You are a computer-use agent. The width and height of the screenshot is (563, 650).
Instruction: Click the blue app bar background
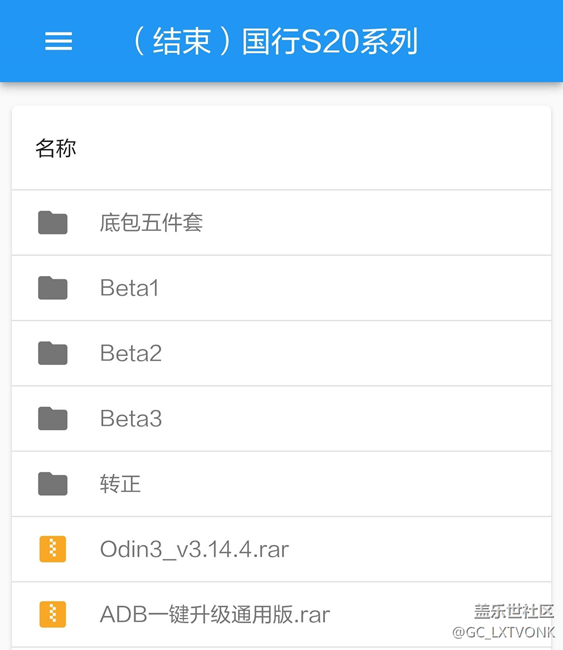click(489, 41)
